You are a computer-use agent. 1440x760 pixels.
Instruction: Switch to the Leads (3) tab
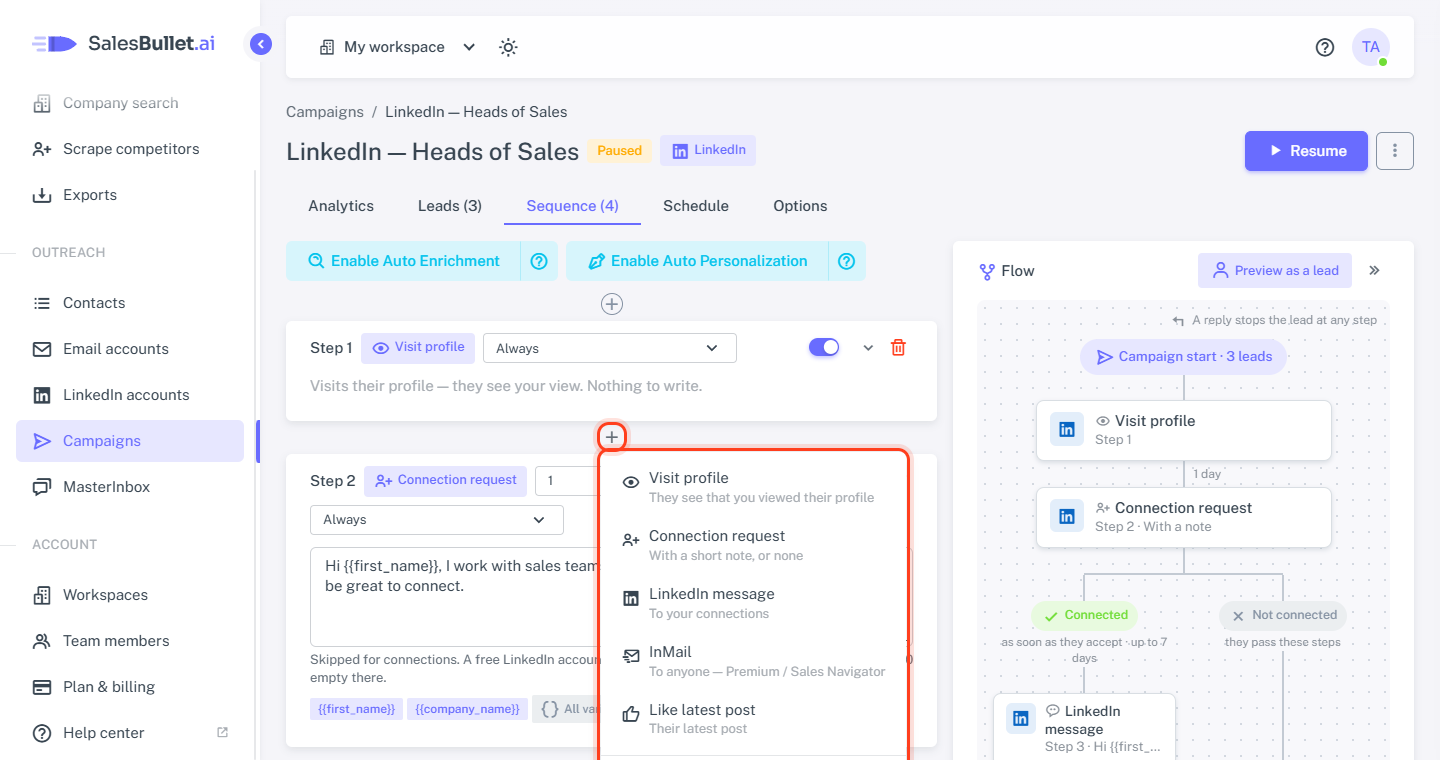pos(450,206)
